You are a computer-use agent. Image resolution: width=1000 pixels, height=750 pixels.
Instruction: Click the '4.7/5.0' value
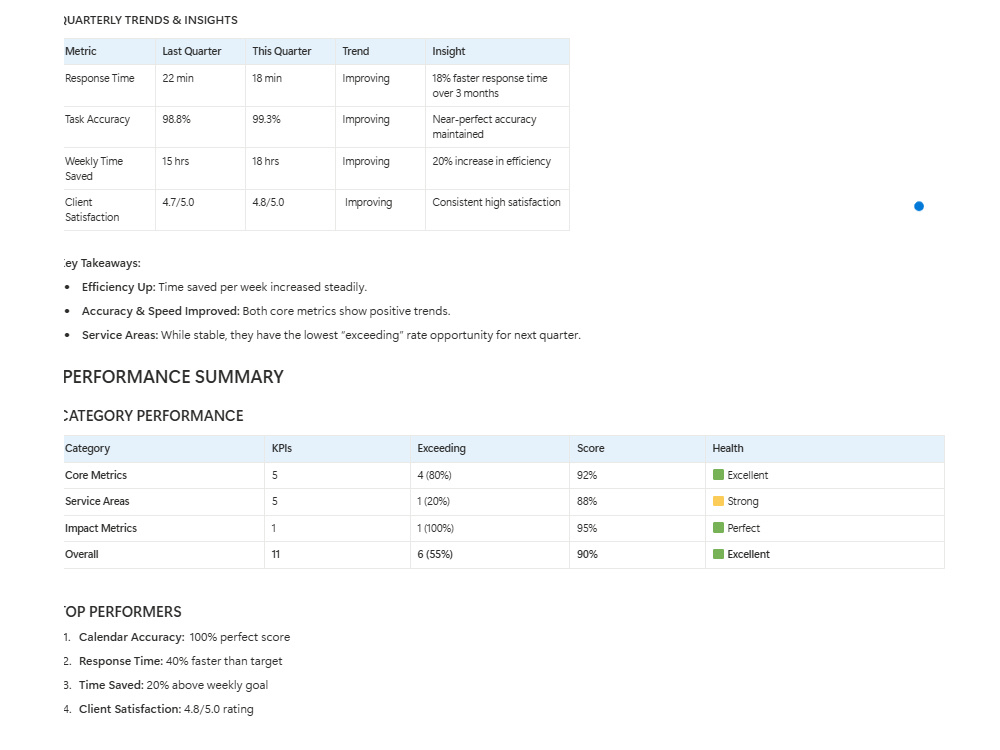tap(178, 202)
